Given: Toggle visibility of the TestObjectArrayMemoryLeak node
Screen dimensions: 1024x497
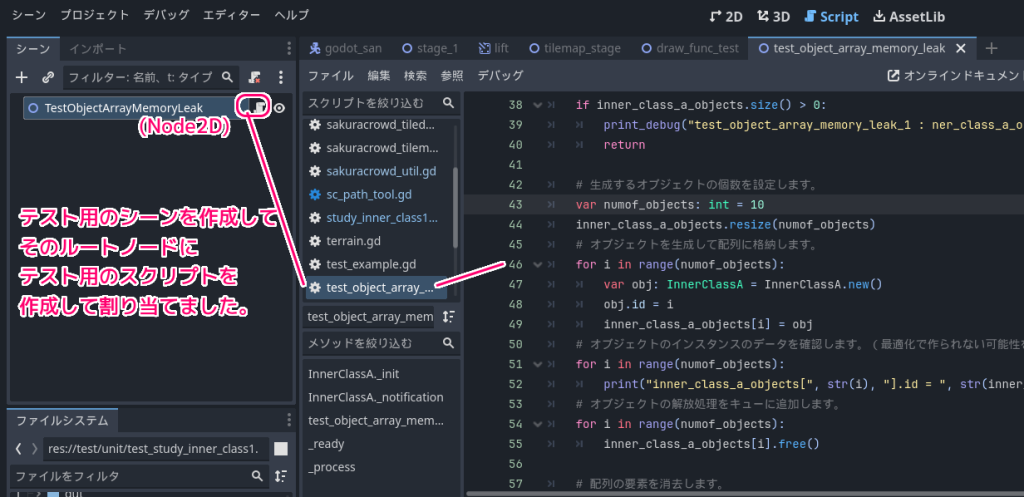Looking at the screenshot, I should [280, 108].
